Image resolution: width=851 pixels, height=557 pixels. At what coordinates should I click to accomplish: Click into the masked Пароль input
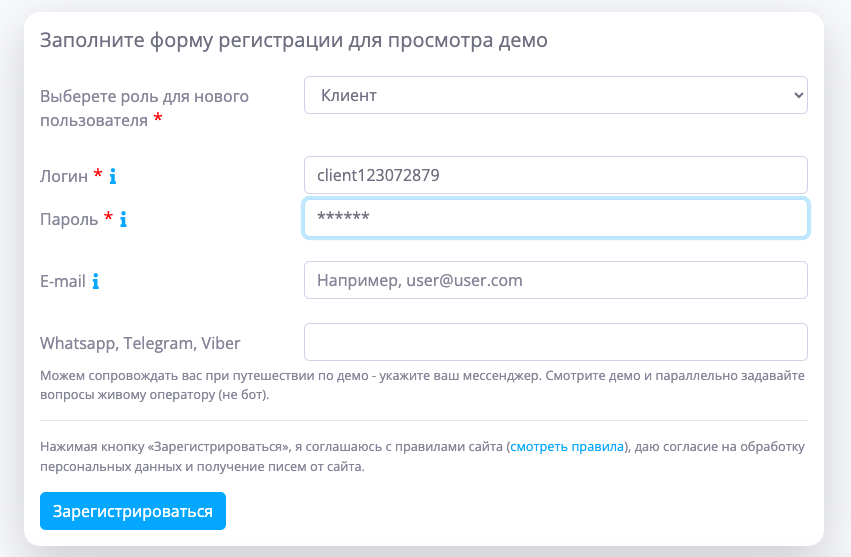[555, 218]
